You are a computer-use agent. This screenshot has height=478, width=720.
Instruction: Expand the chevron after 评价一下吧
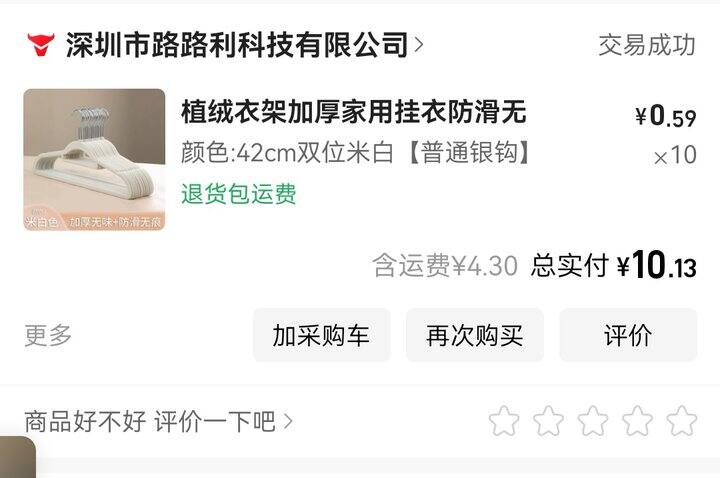(x=288, y=421)
